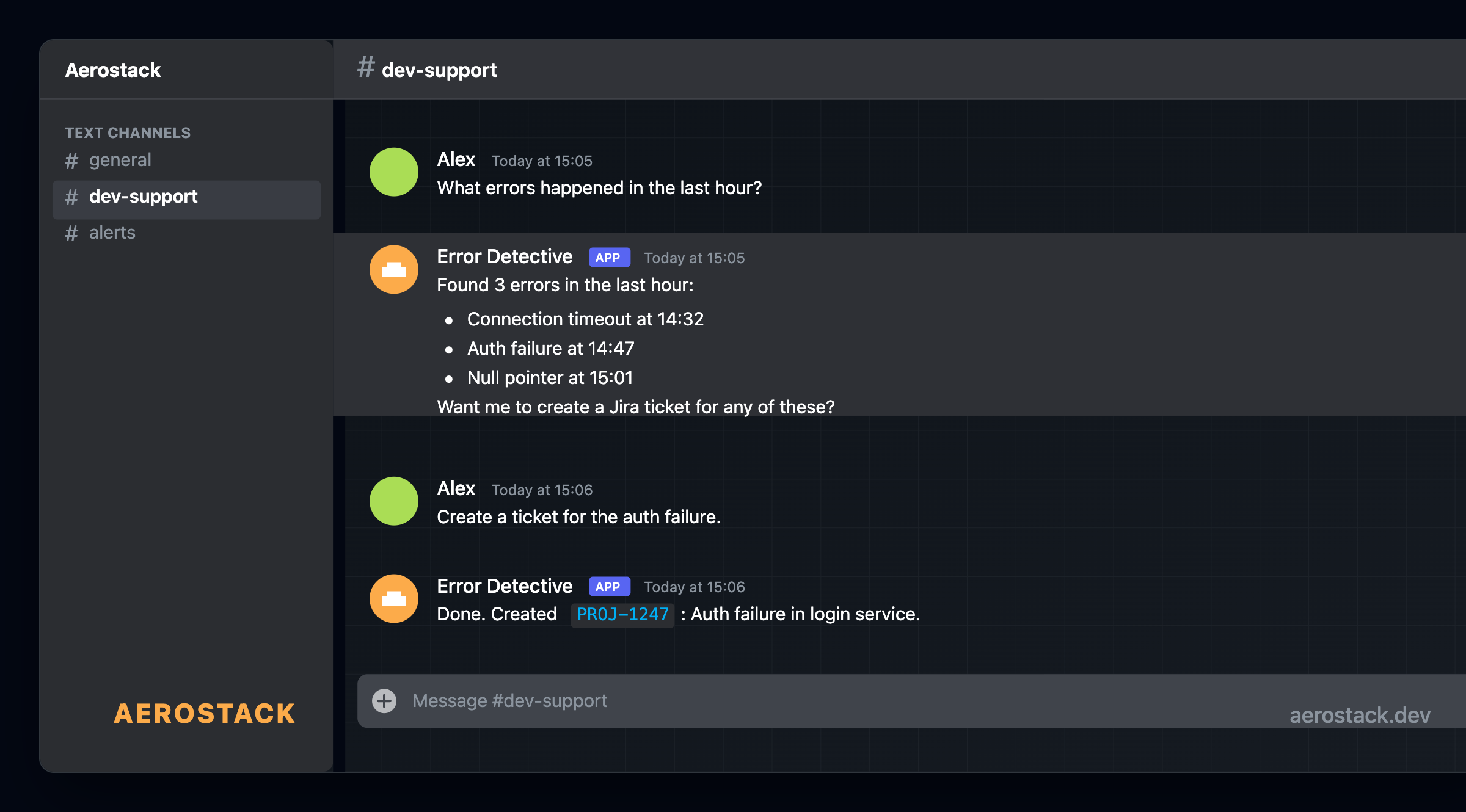Click the orange AEROSTACK wordmark

[205, 714]
